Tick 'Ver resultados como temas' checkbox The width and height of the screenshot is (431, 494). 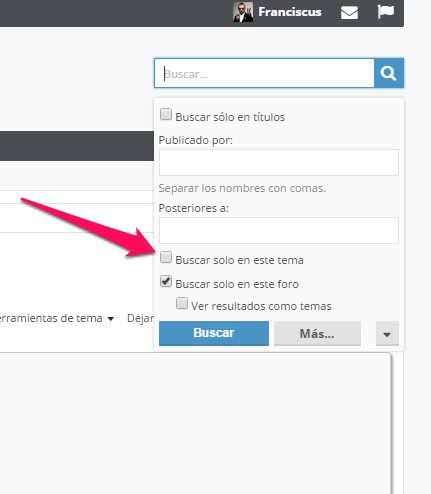point(182,303)
